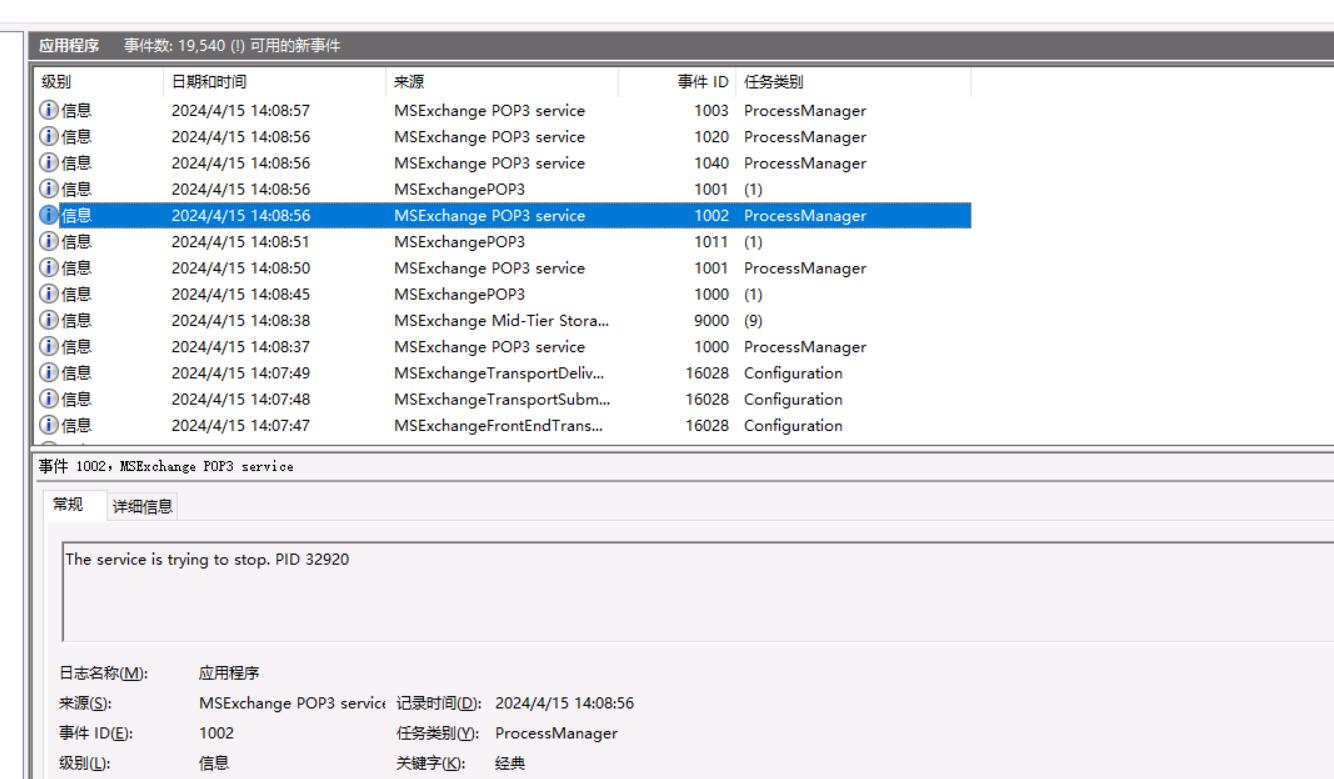The image size is (1334, 779).
Task: Click info icon of event 1003 row
Action: pyautogui.click(x=48, y=111)
